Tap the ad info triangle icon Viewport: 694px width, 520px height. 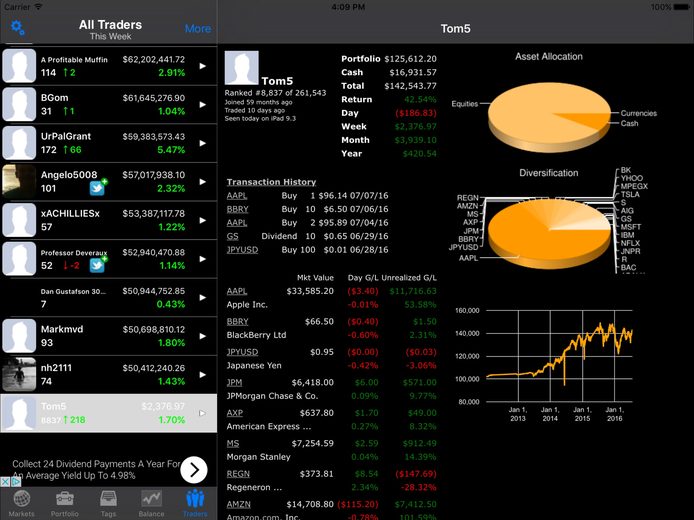pos(15,481)
